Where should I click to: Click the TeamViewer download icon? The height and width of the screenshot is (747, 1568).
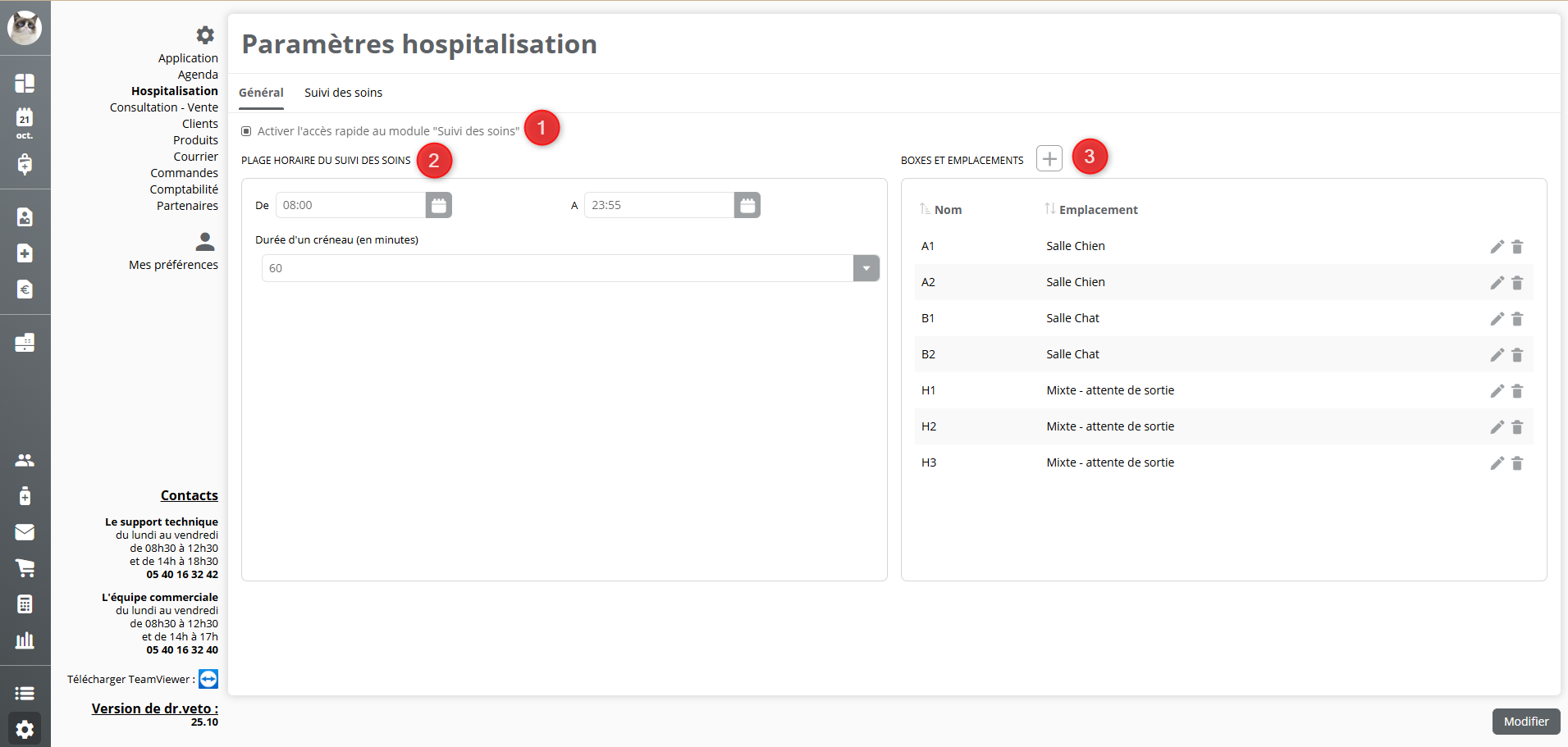pos(208,679)
